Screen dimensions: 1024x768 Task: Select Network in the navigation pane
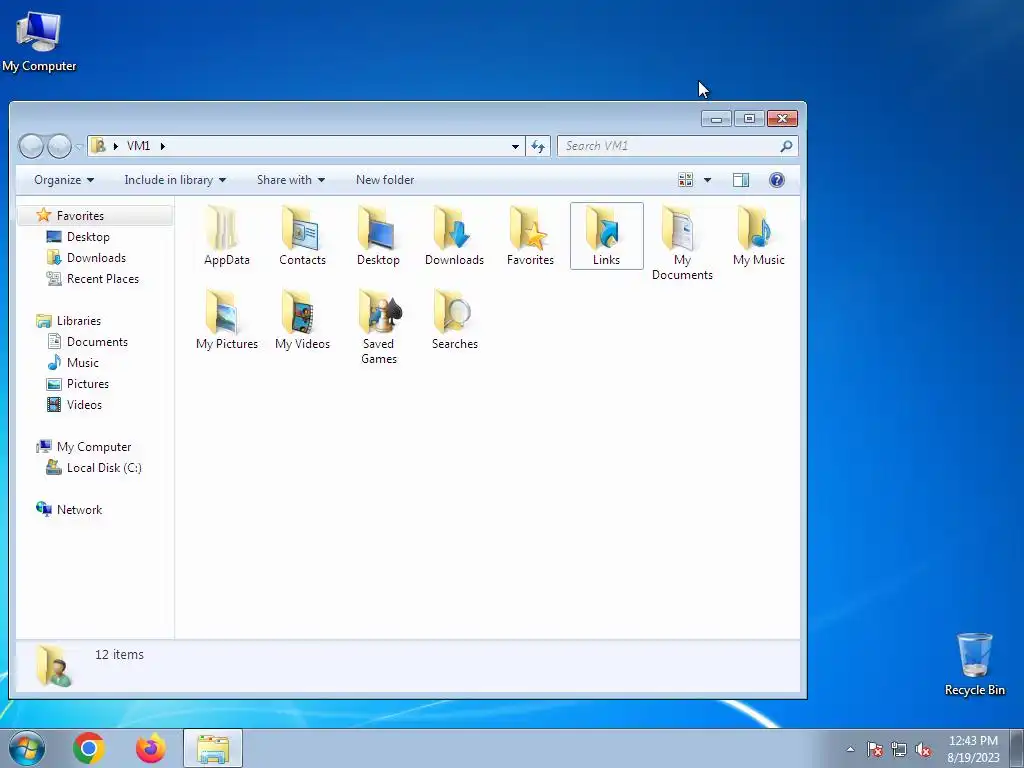pyautogui.click(x=79, y=510)
